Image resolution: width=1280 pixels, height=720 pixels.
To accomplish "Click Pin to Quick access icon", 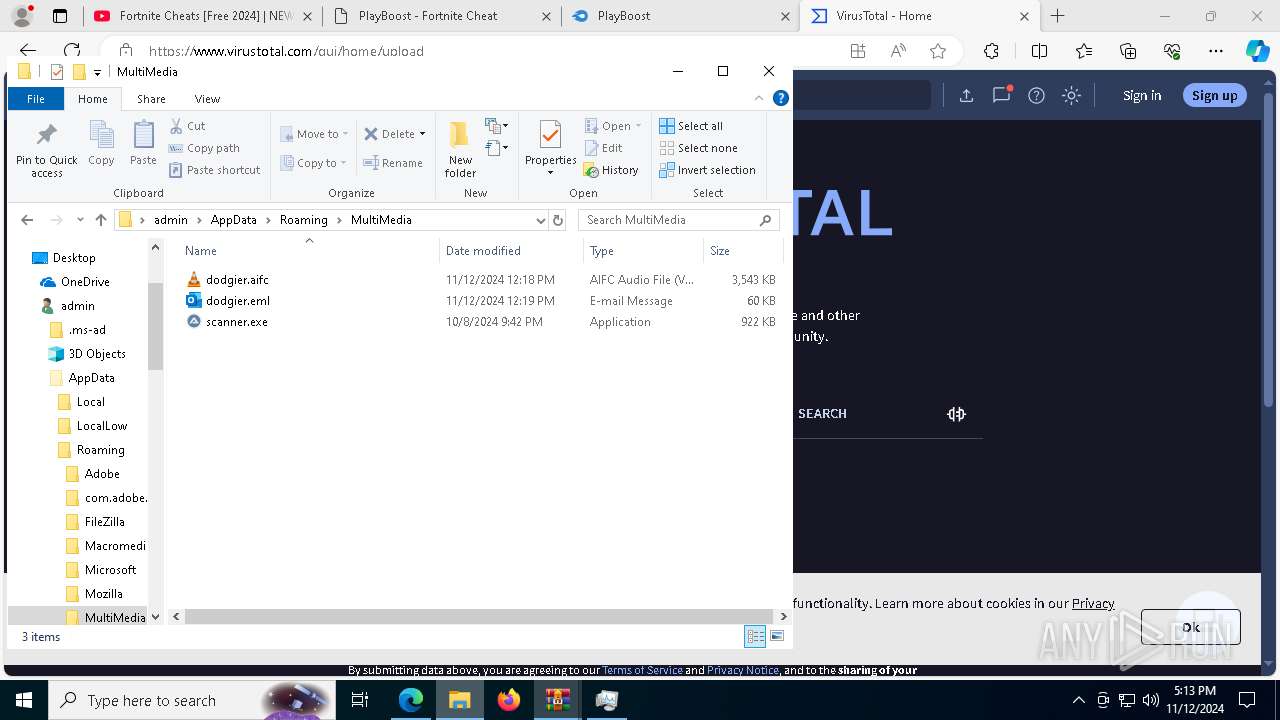I will click(x=46, y=151).
